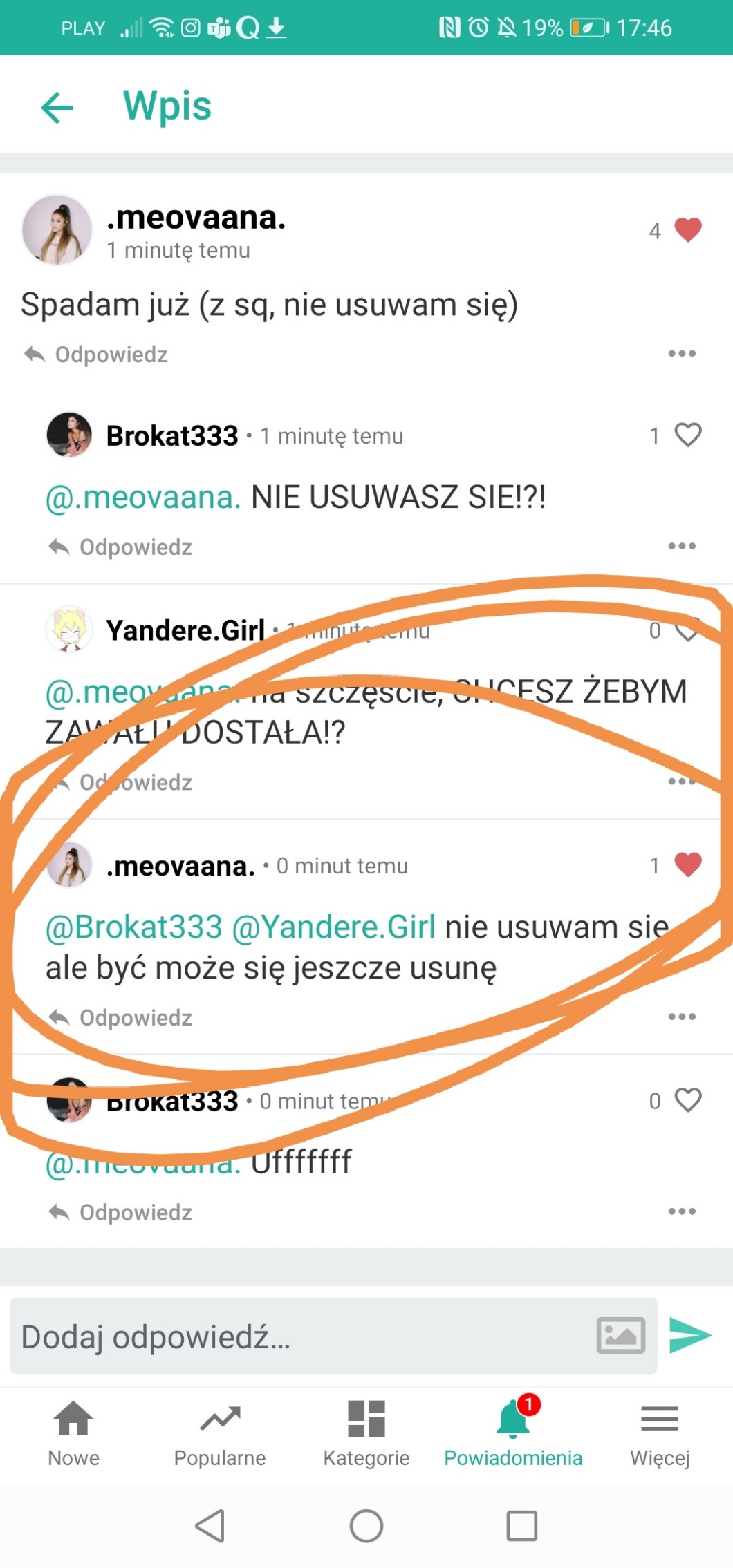Open the Więcej hamburger menu
733x1568 pixels.
(660, 1433)
